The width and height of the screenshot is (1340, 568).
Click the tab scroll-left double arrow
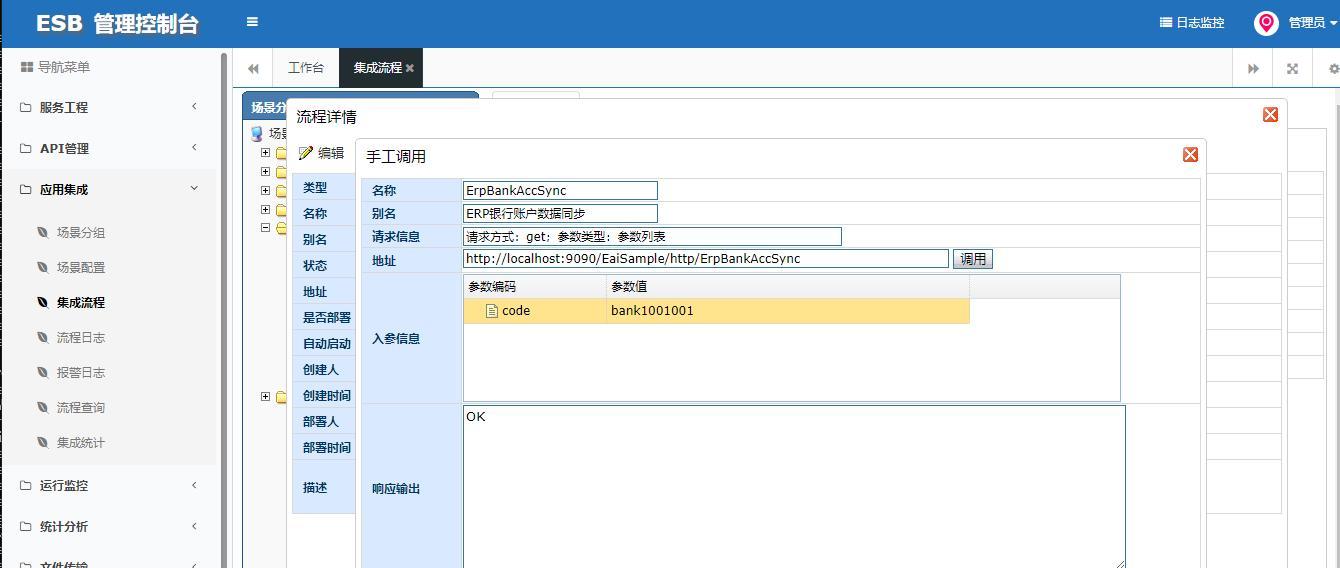coord(253,68)
